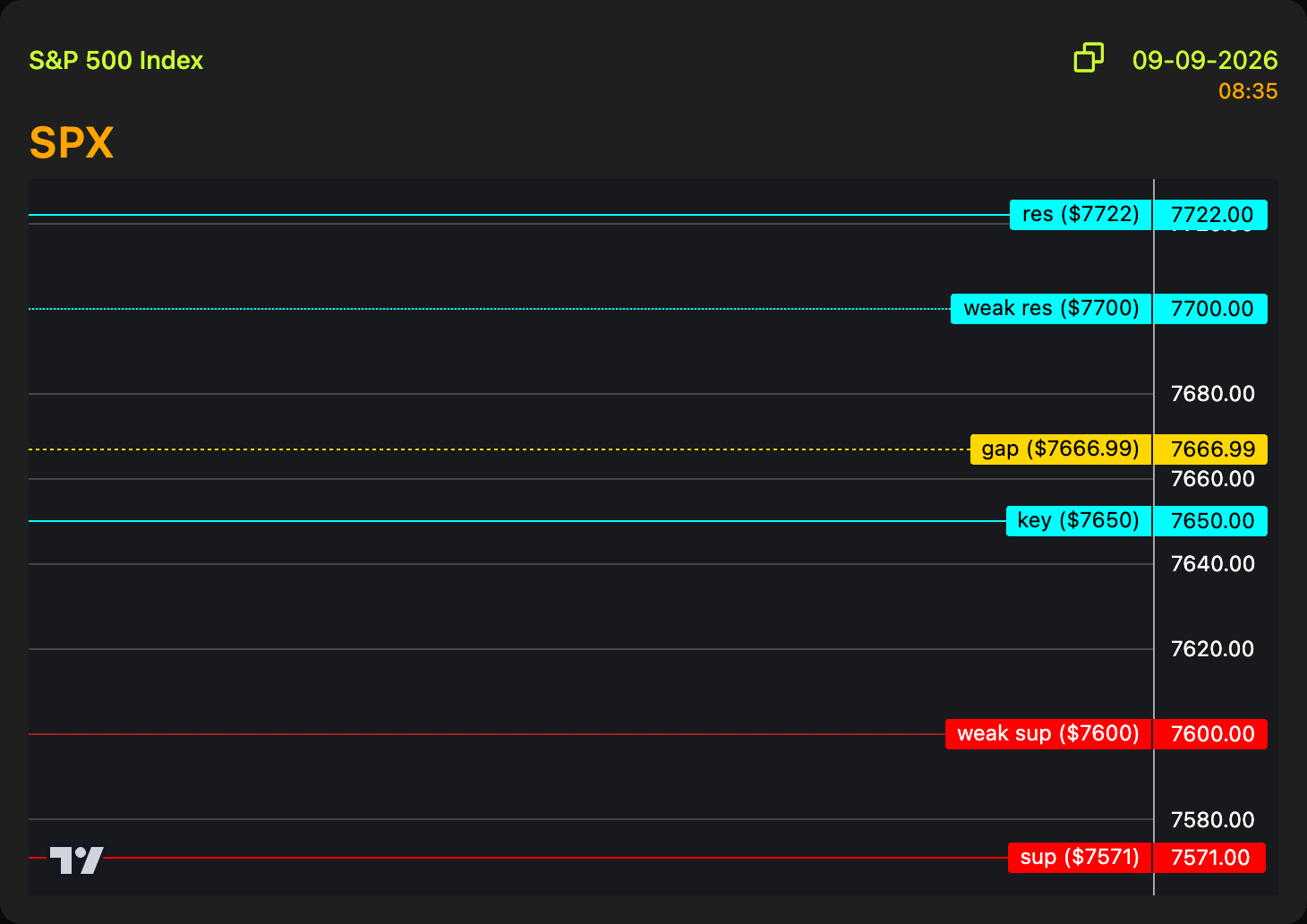Click the 09-09-2026 date text

tap(1205, 60)
